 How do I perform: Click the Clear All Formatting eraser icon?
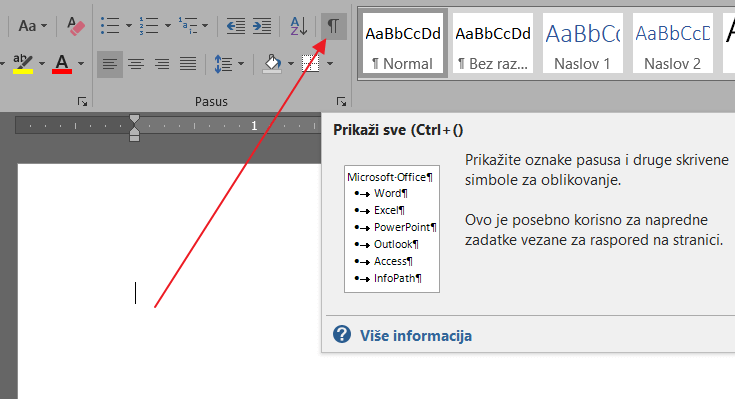75,26
